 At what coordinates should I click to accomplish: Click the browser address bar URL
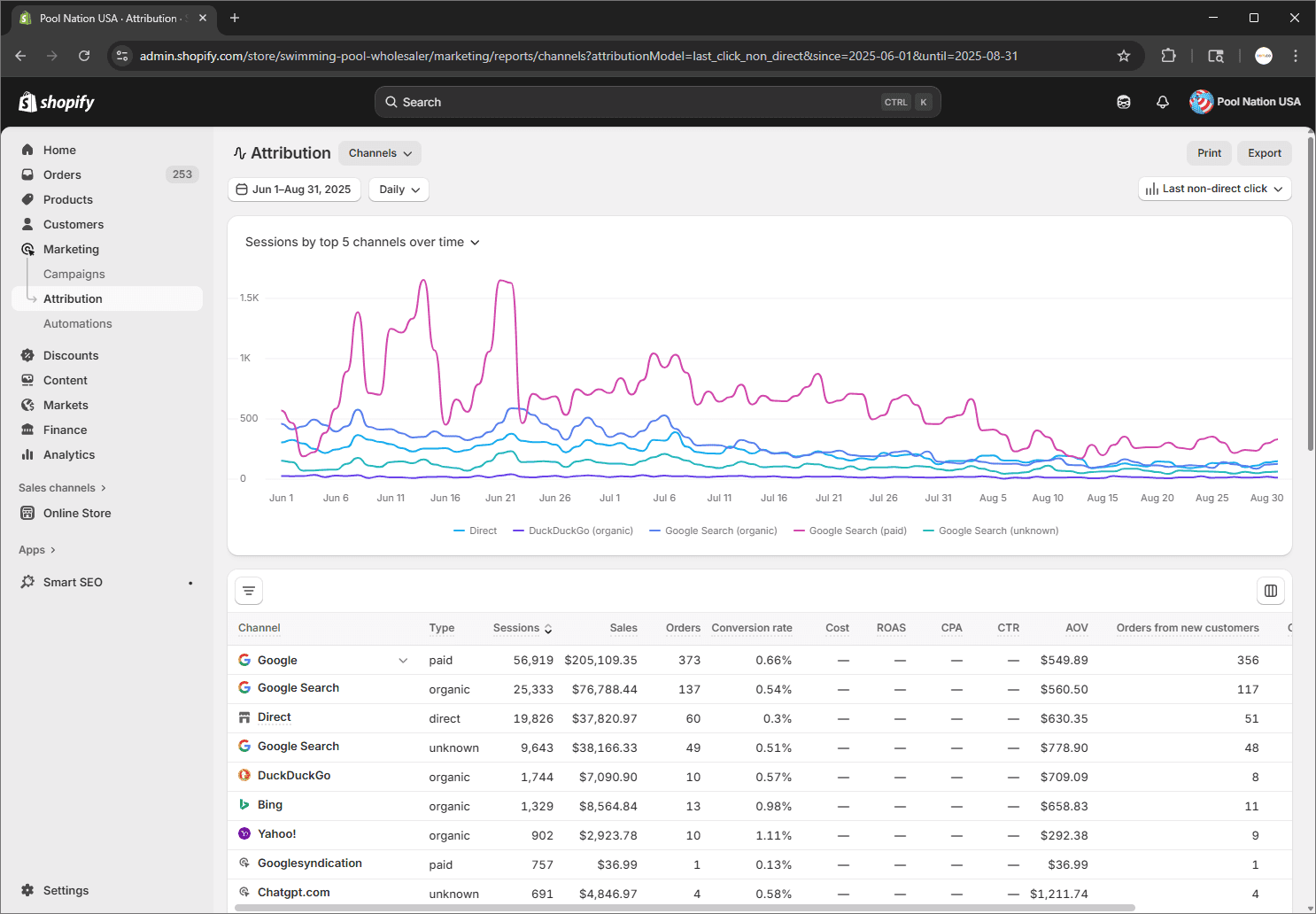(578, 56)
